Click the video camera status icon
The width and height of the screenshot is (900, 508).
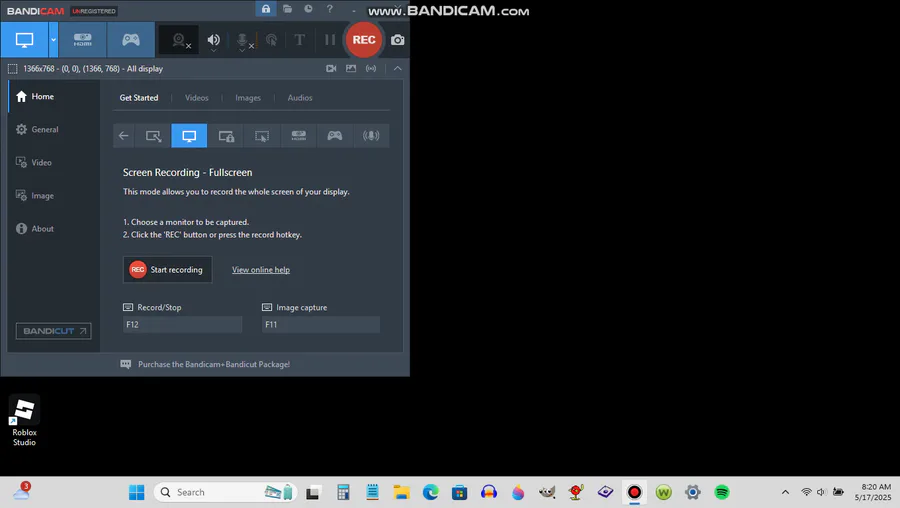[x=331, y=68]
